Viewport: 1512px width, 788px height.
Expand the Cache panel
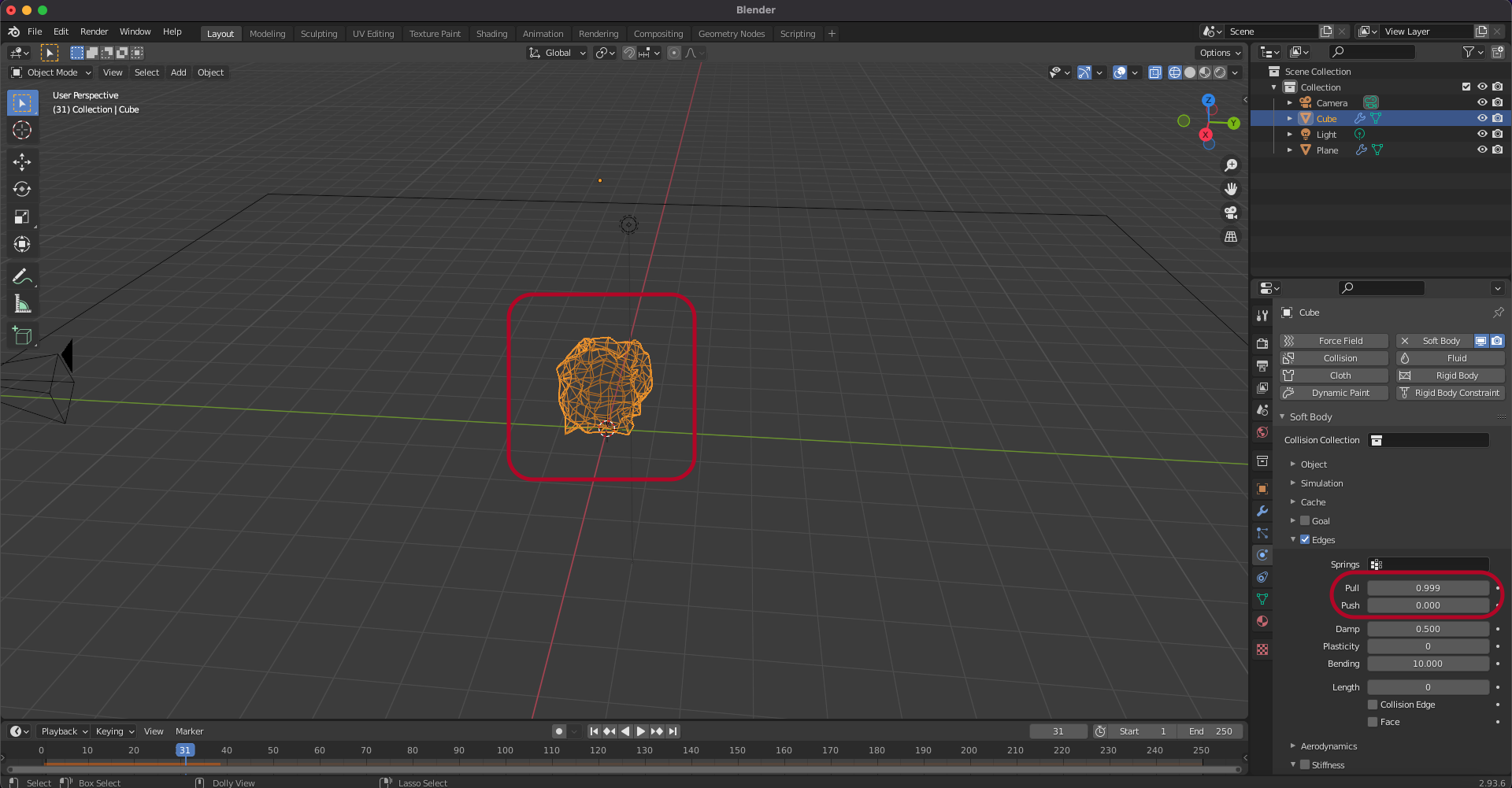[1313, 502]
